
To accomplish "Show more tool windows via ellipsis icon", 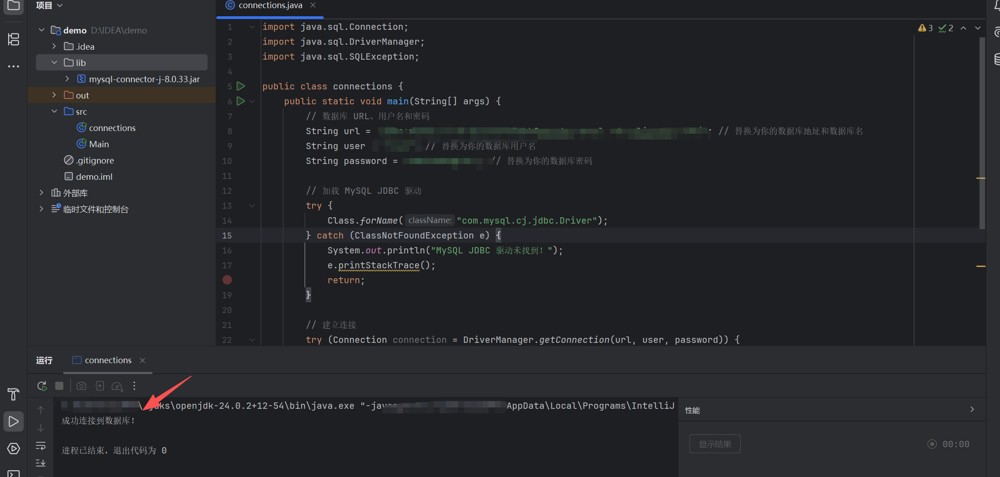I will (13, 66).
